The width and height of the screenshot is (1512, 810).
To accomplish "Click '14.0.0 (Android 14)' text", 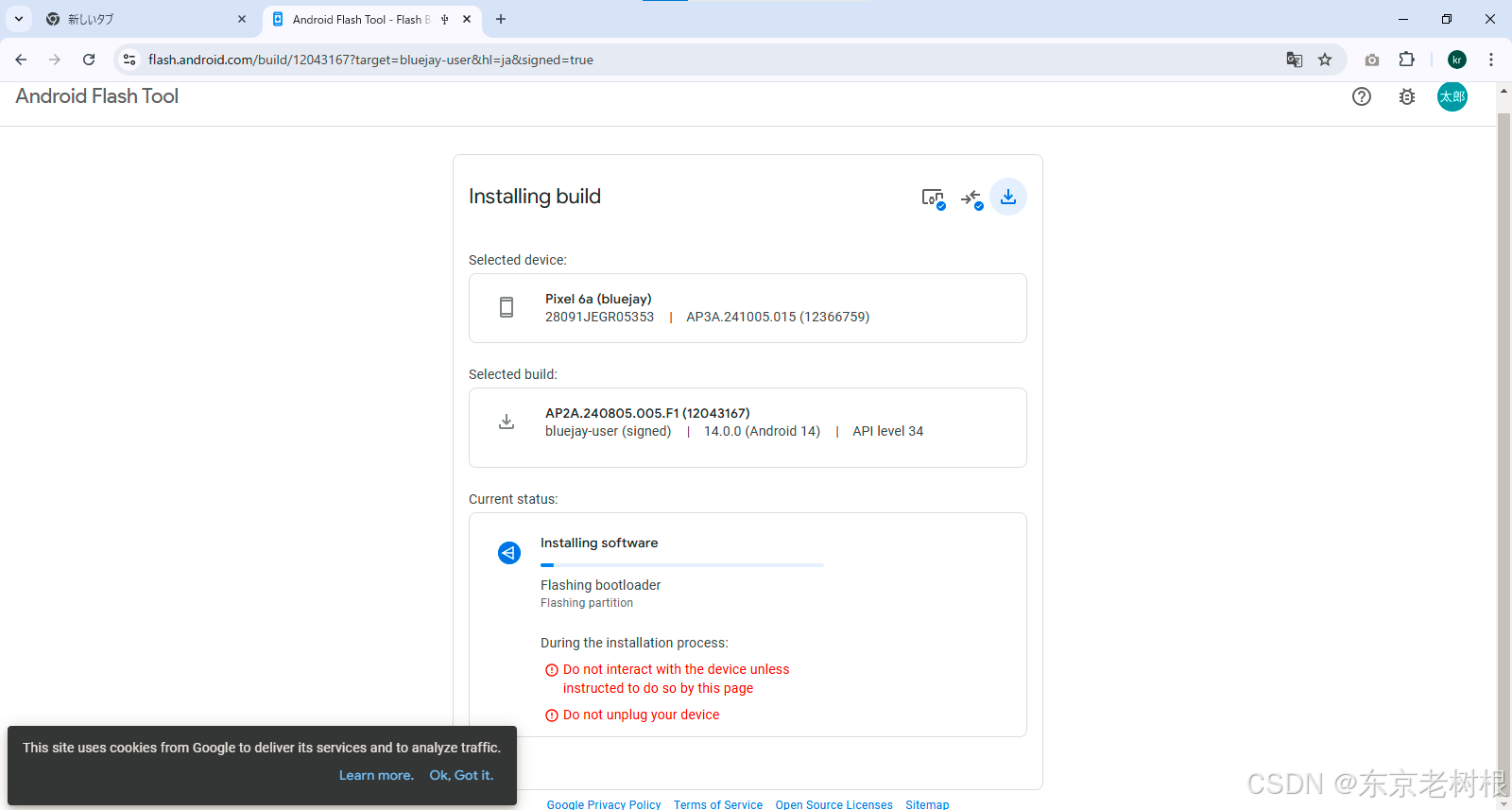I will pos(762,431).
